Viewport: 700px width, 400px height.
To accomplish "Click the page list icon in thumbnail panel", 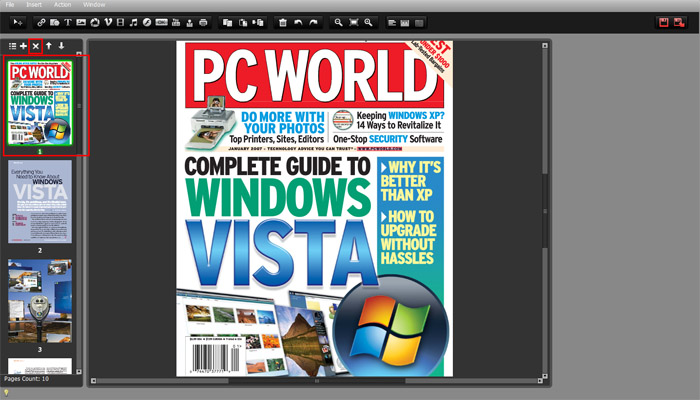I will coord(12,46).
